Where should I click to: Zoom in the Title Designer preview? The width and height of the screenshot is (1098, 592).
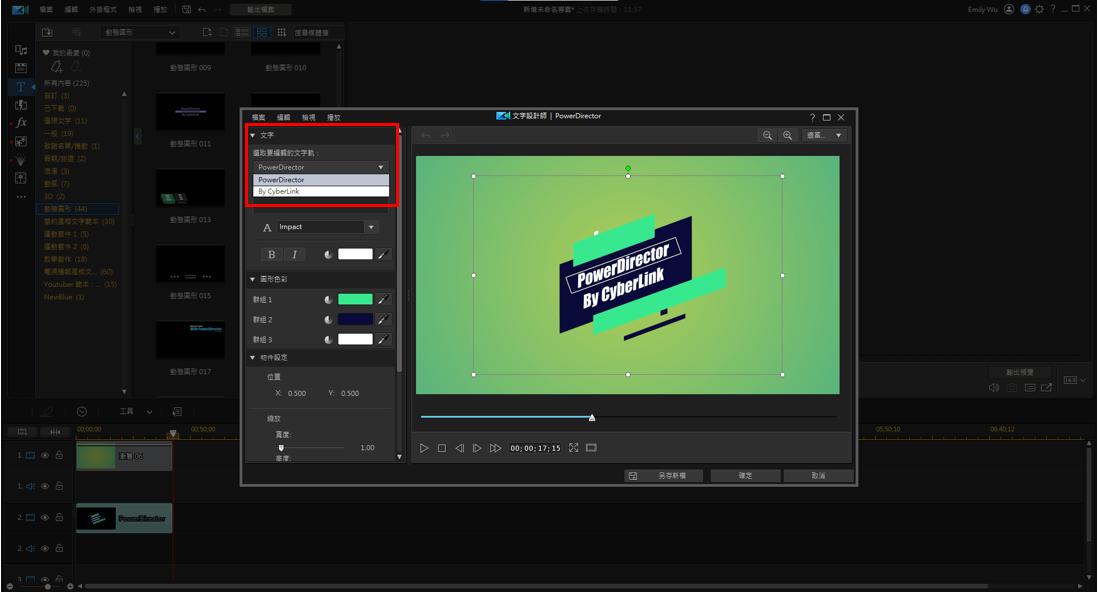[788, 135]
